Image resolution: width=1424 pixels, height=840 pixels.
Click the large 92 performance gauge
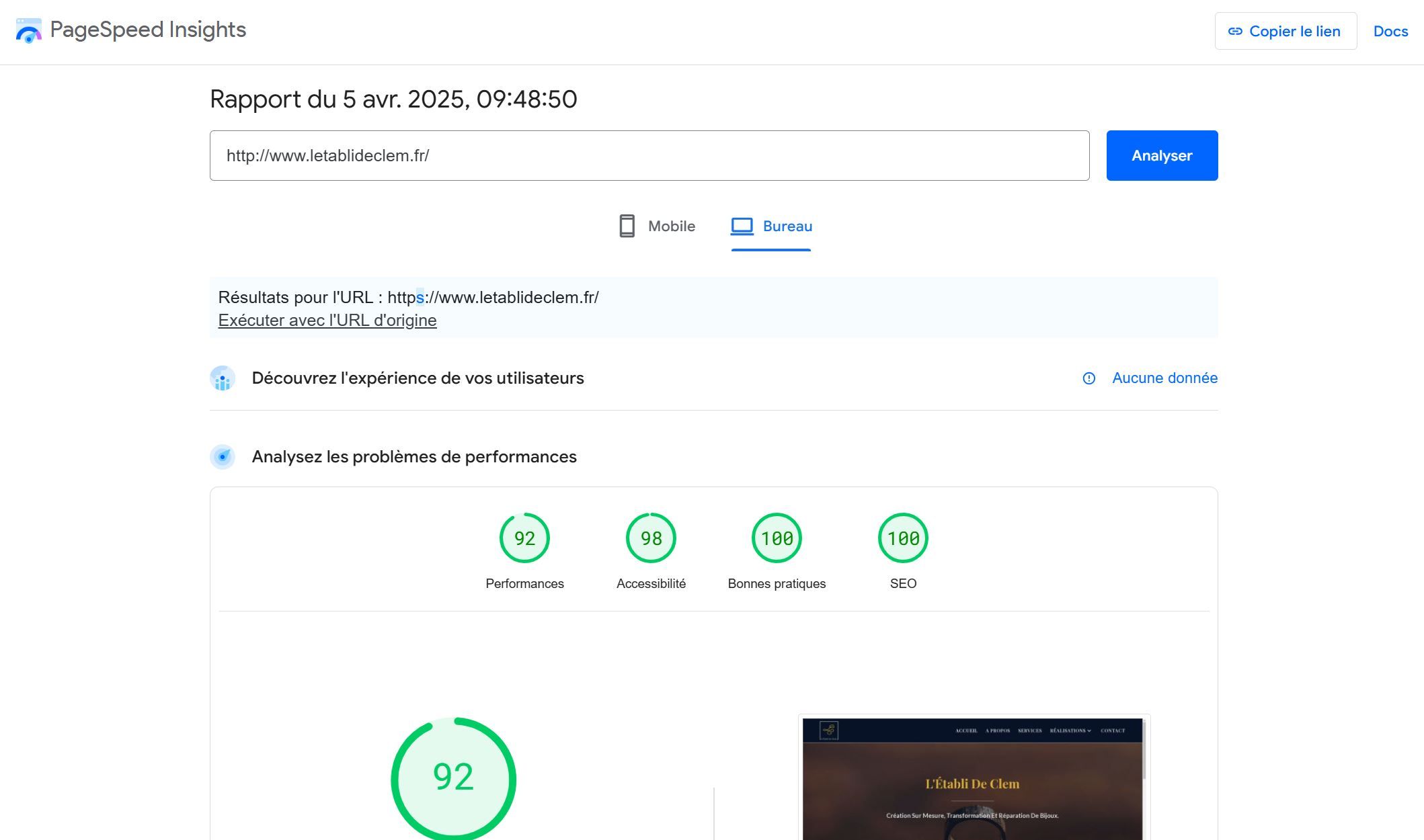click(453, 778)
